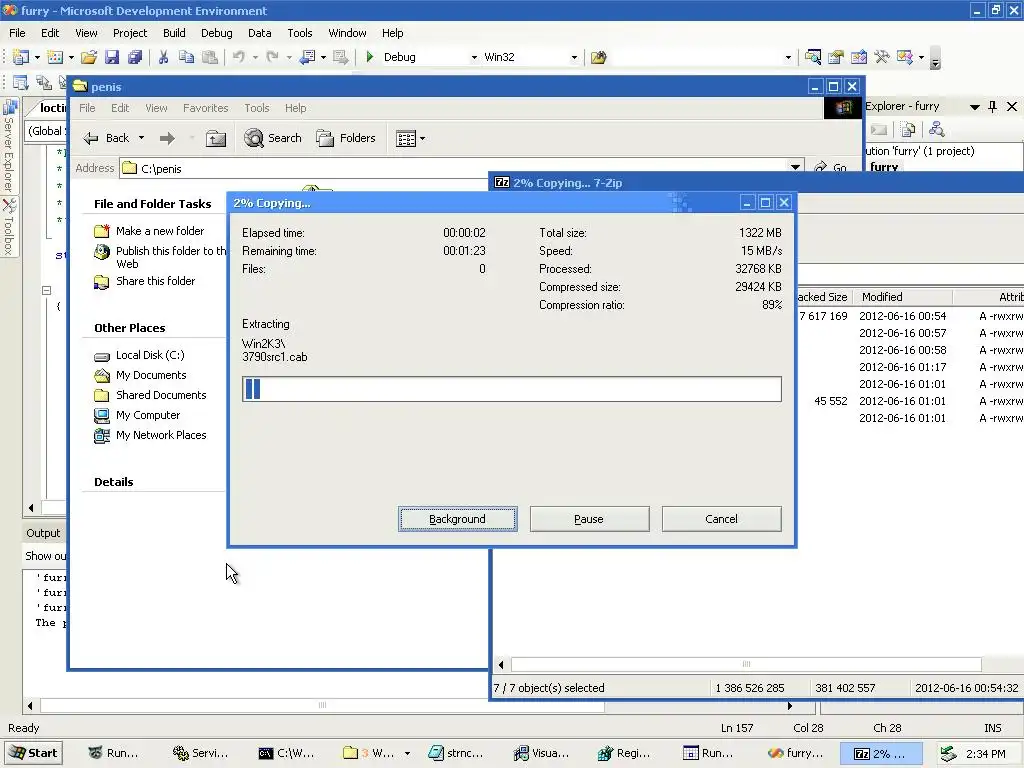Send copying to Background

(x=457, y=519)
